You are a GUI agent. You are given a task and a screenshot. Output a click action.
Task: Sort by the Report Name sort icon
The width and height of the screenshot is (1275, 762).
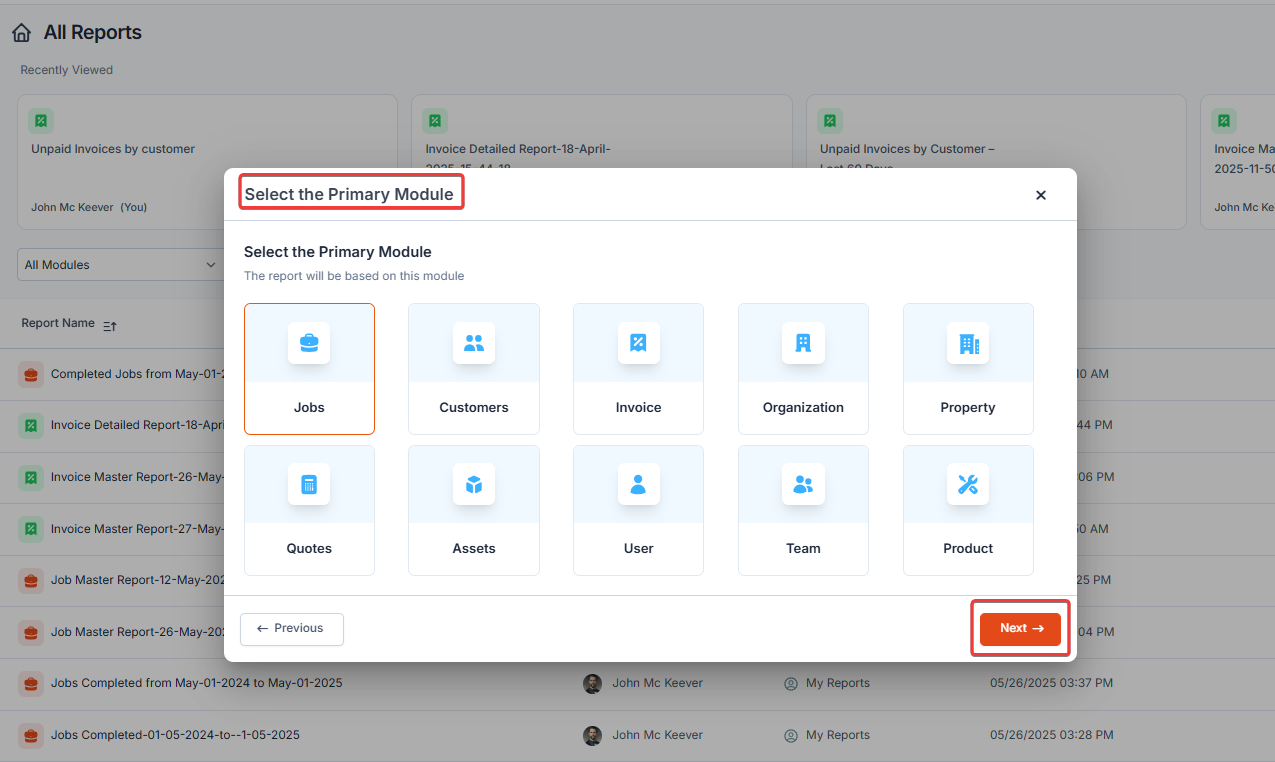(110, 324)
